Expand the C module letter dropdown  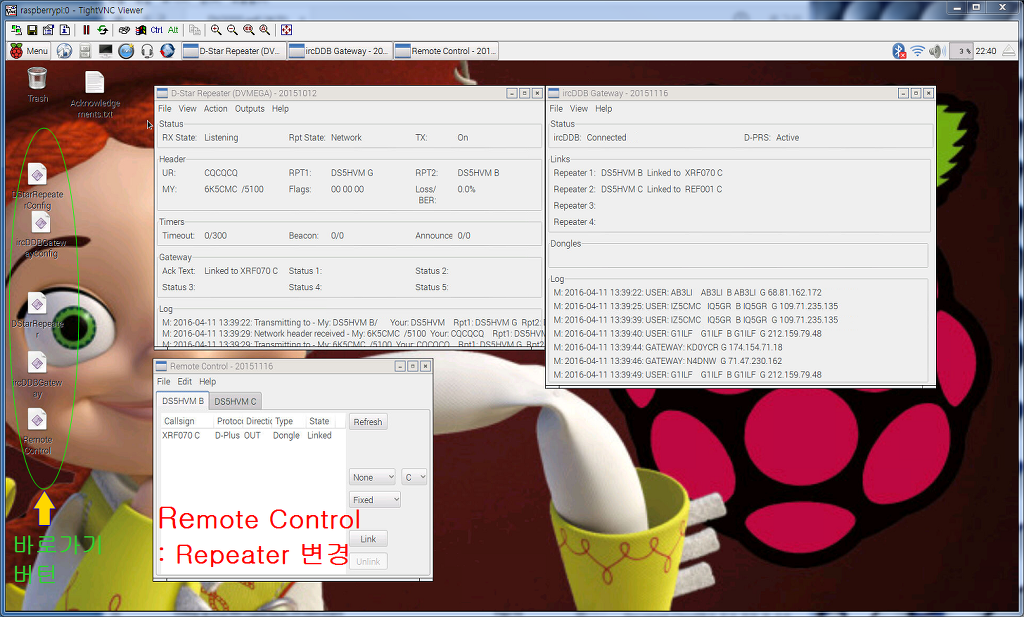pos(414,477)
